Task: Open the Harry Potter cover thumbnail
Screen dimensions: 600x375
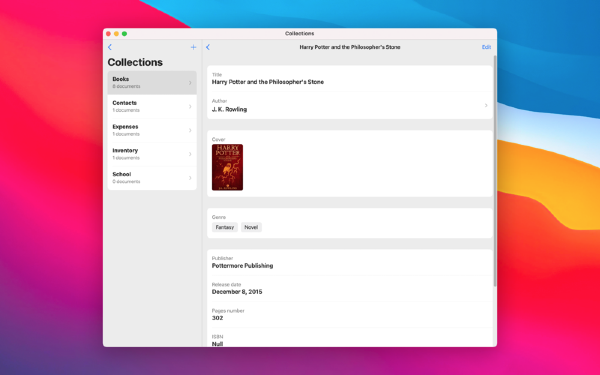Action: coord(227,167)
